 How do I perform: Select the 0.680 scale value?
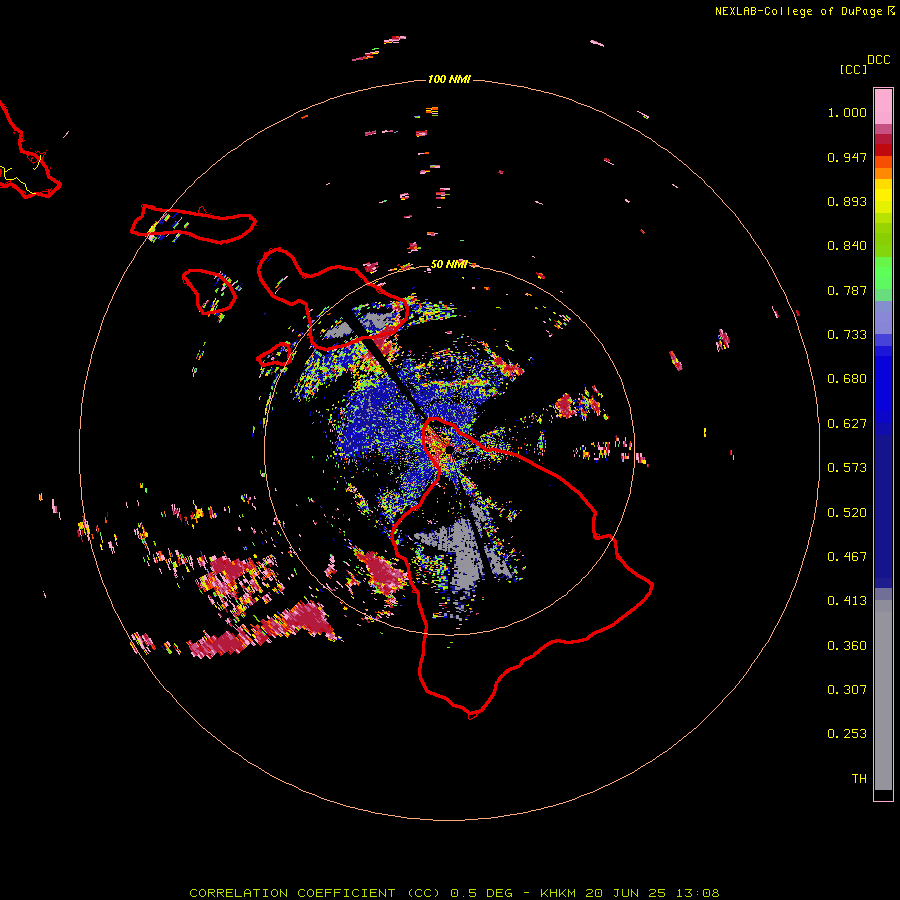[x=847, y=379]
